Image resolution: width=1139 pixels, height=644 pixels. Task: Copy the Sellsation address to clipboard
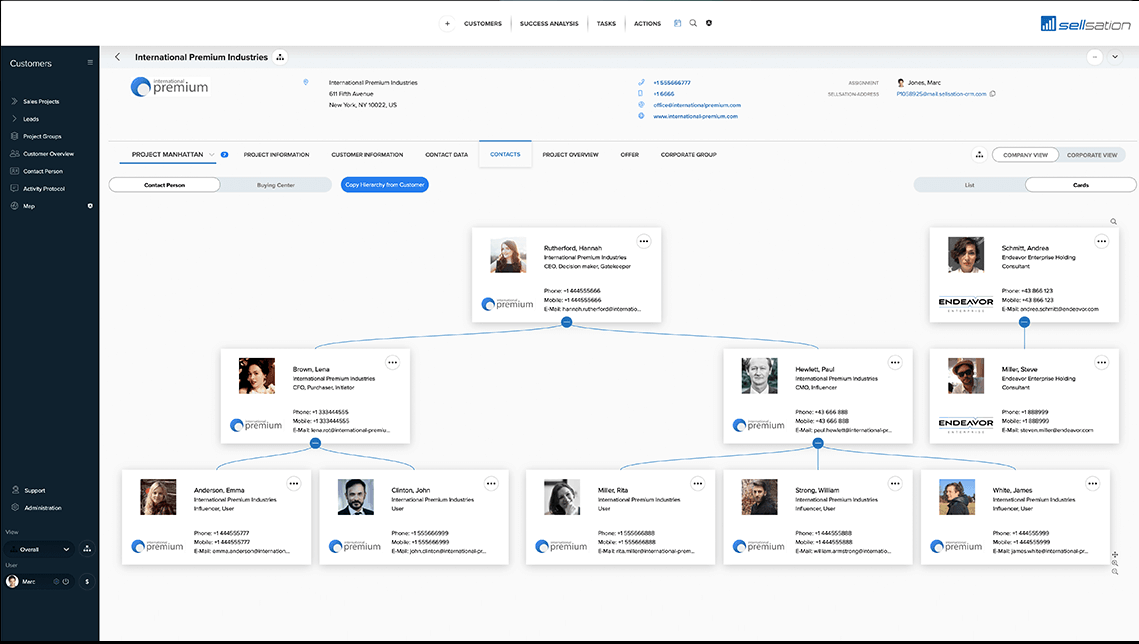click(992, 94)
